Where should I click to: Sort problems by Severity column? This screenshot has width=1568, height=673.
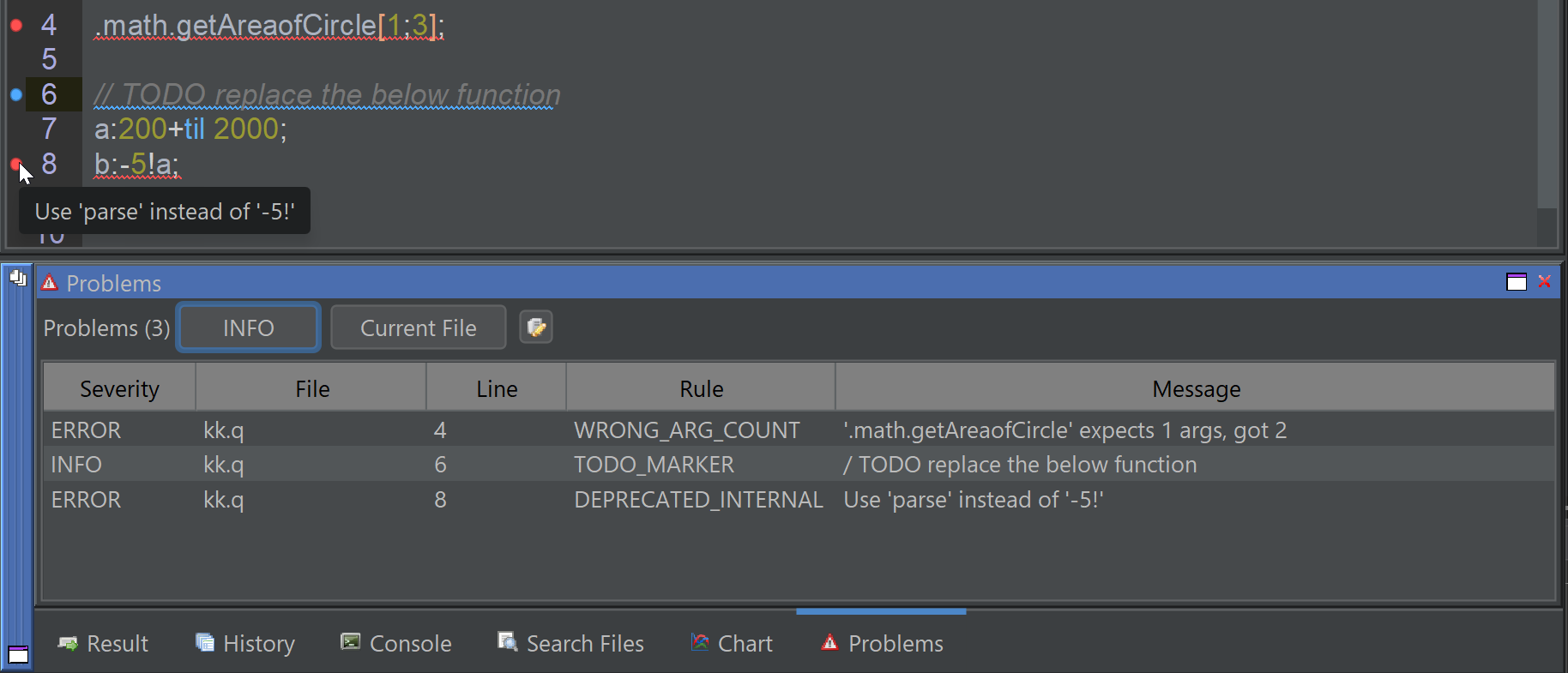[x=119, y=389]
